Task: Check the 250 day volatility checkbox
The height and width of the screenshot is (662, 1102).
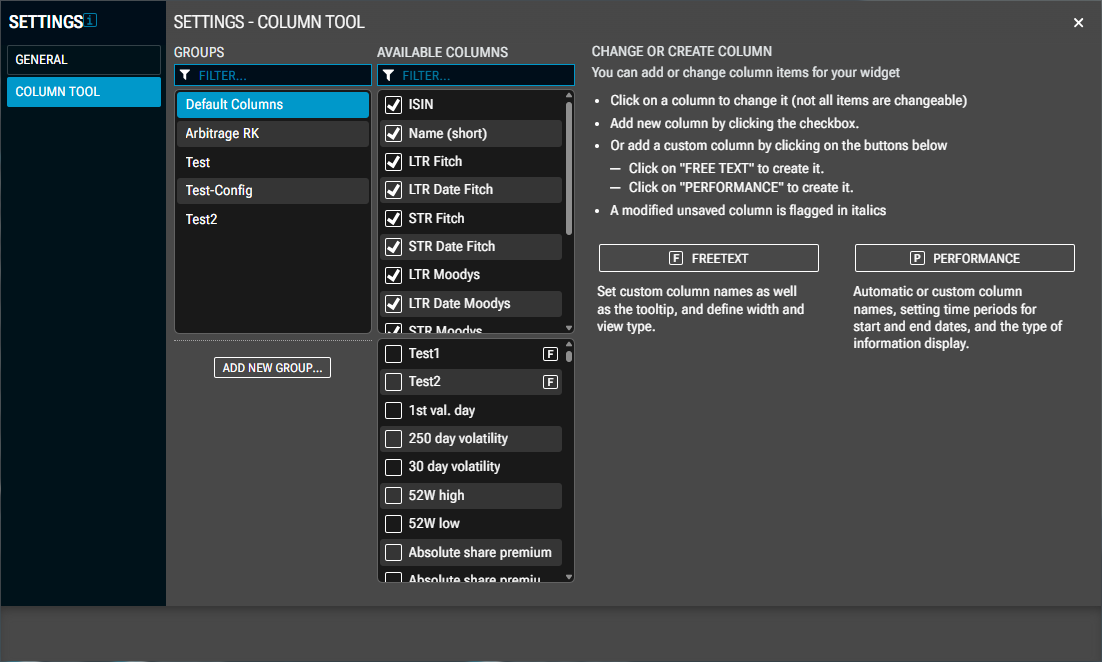Action: click(x=394, y=439)
